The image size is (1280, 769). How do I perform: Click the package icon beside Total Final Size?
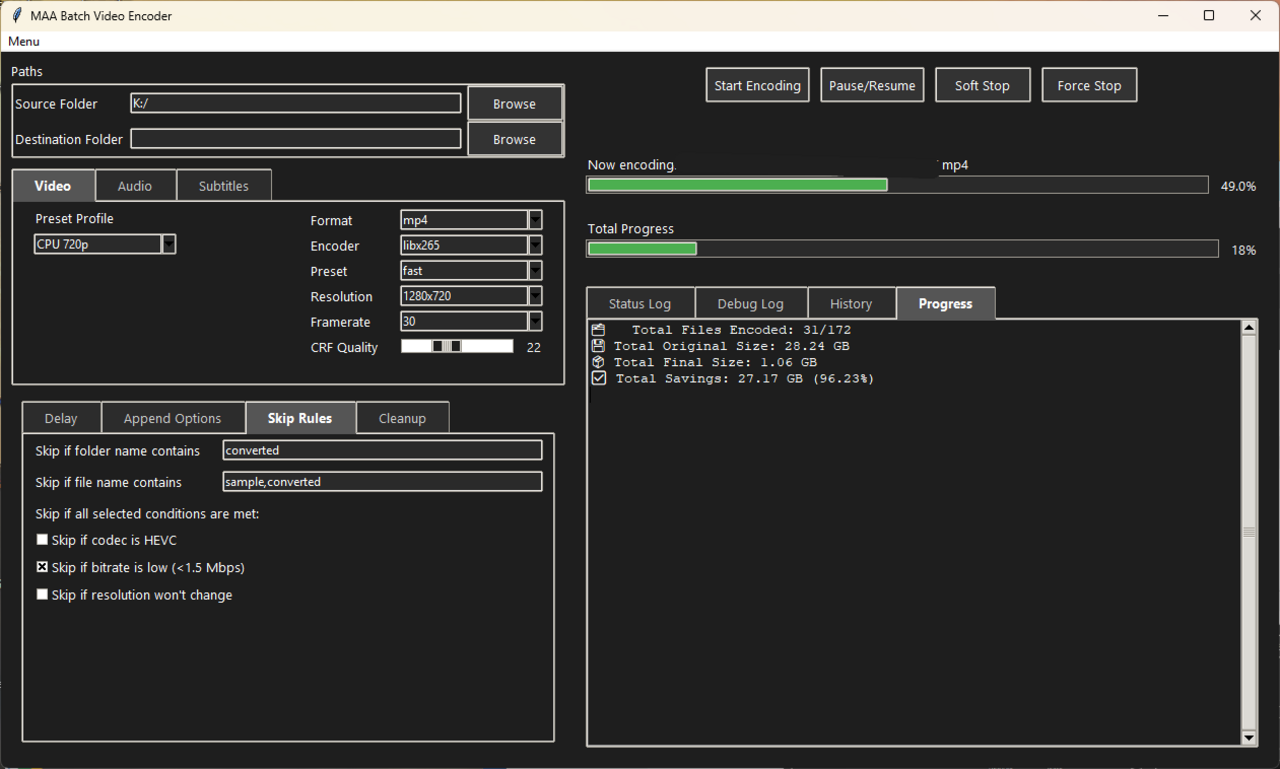coord(598,362)
